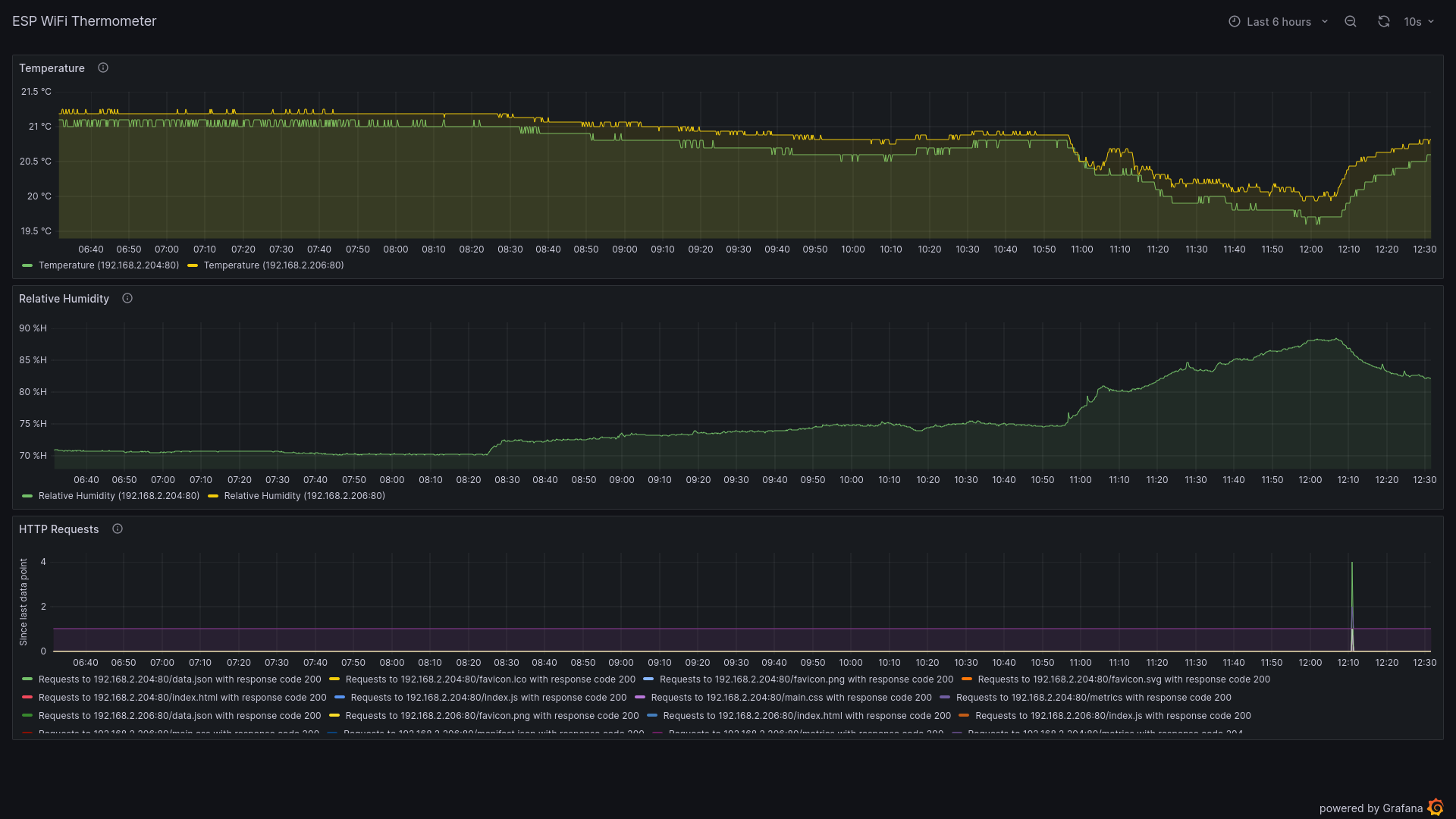
Task: Toggle Relative Humidity (192.168.2.206:80) legend series
Action: click(304, 496)
